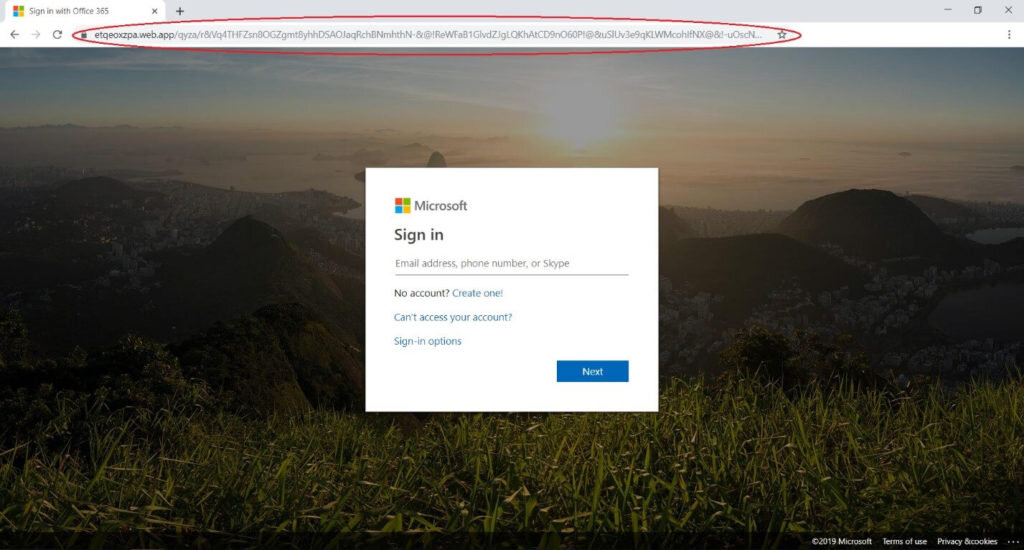Go back with the browser back arrow

(x=14, y=35)
